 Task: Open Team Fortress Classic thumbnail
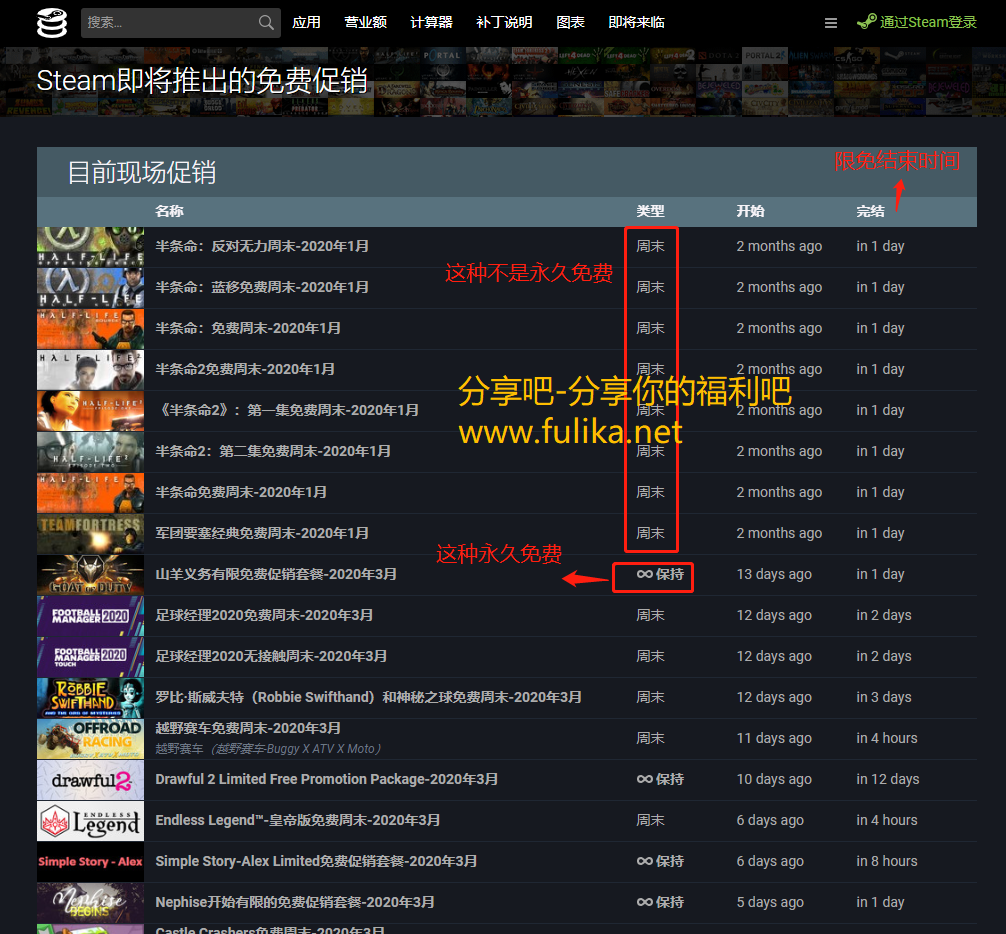click(x=90, y=534)
